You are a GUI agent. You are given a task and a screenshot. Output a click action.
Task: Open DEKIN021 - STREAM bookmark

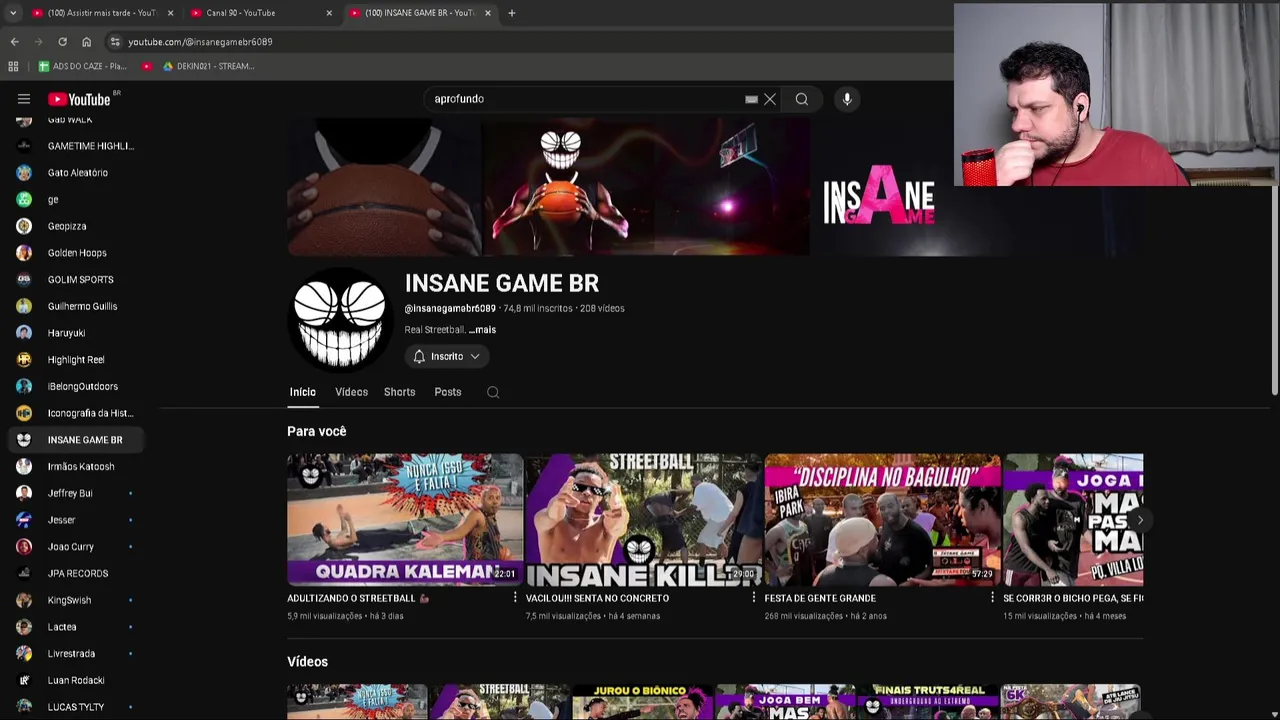[209, 66]
